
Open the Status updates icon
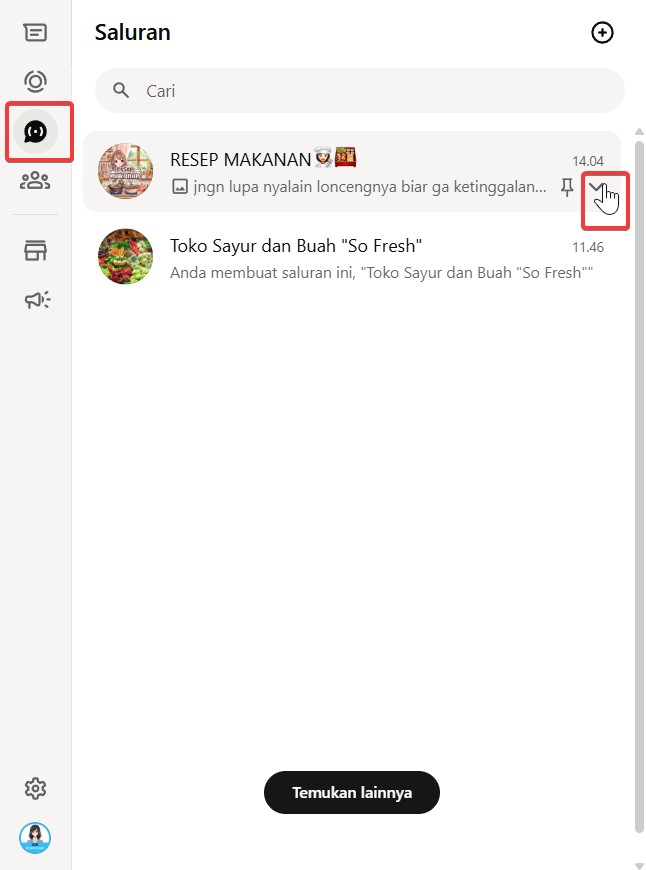click(x=35, y=81)
